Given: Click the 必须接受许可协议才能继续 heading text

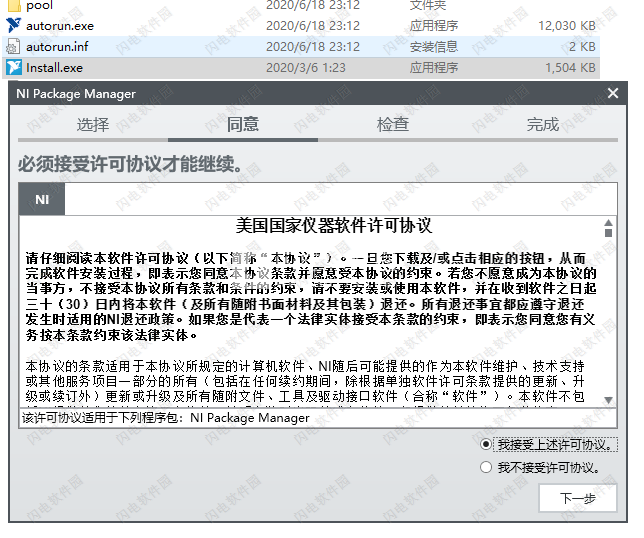Looking at the screenshot, I should [131, 164].
